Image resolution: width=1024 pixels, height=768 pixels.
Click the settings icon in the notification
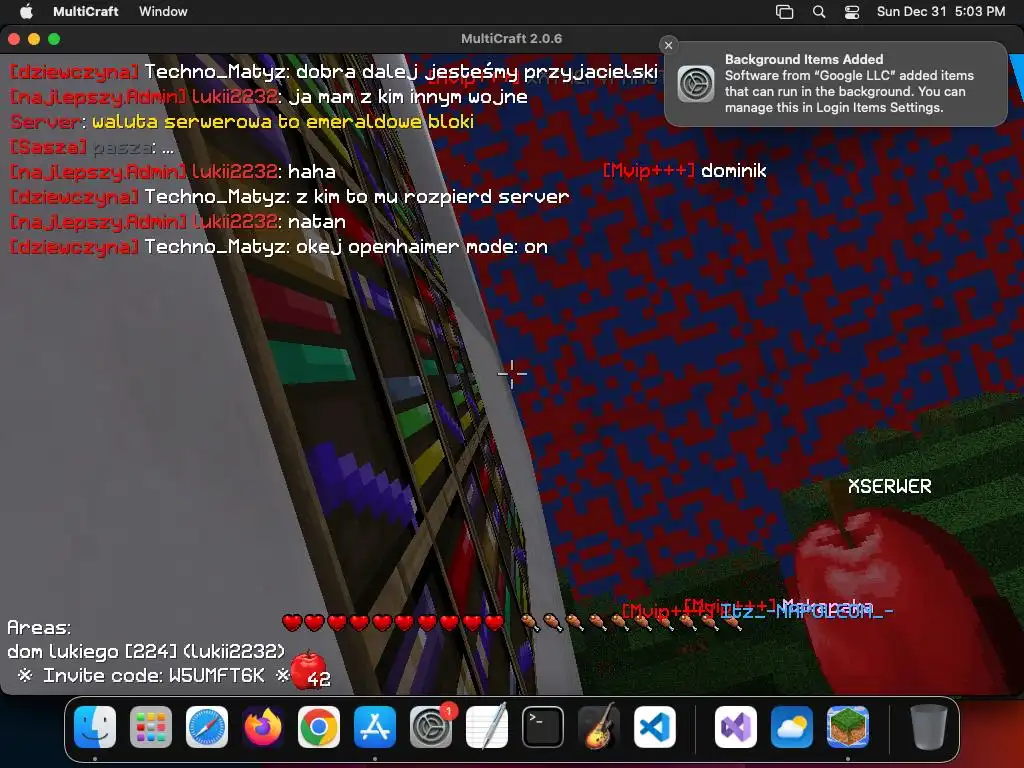coord(696,84)
